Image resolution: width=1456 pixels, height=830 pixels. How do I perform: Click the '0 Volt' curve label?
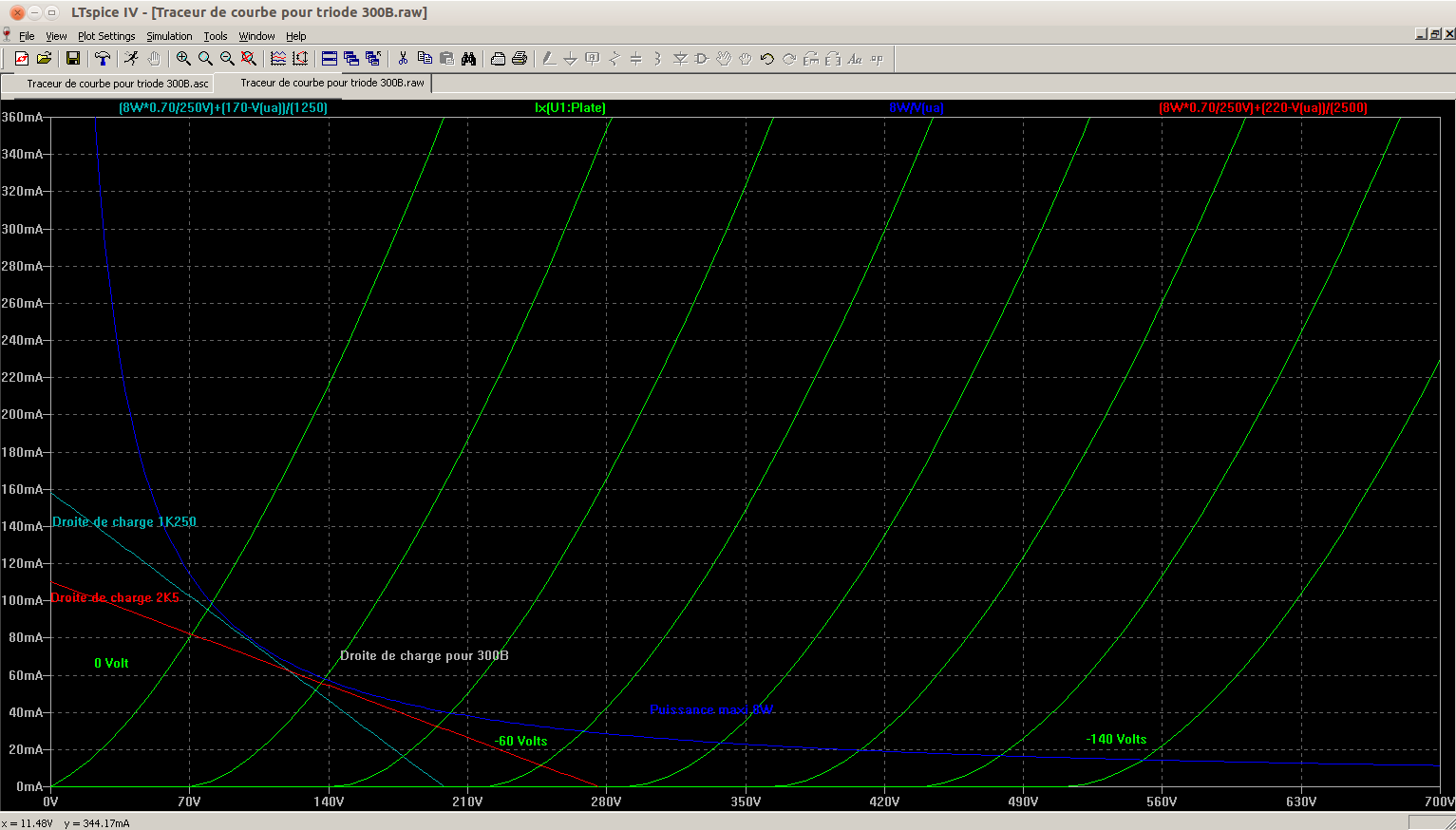tap(111, 663)
